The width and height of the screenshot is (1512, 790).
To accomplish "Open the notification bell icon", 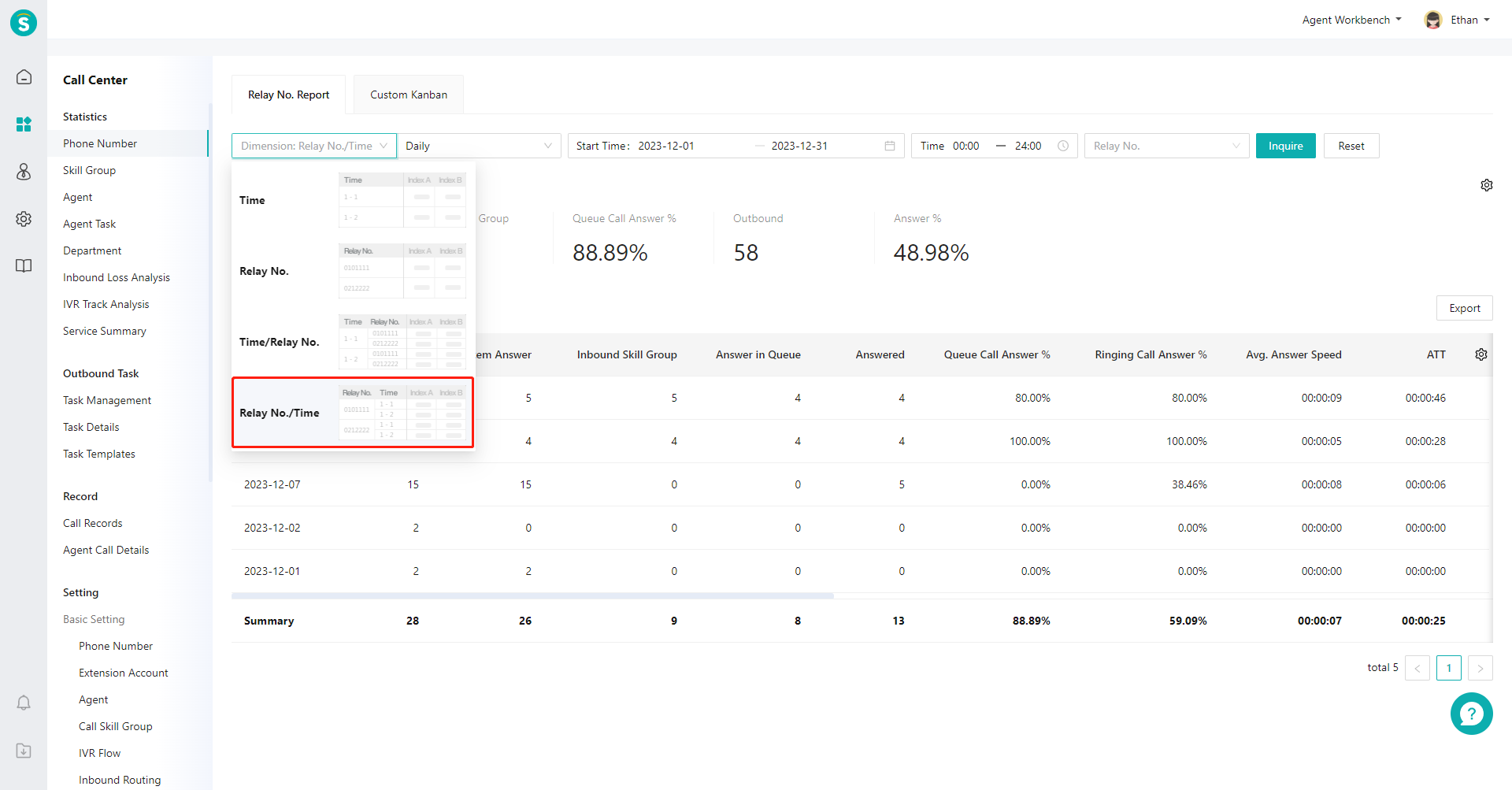I will pos(24,703).
